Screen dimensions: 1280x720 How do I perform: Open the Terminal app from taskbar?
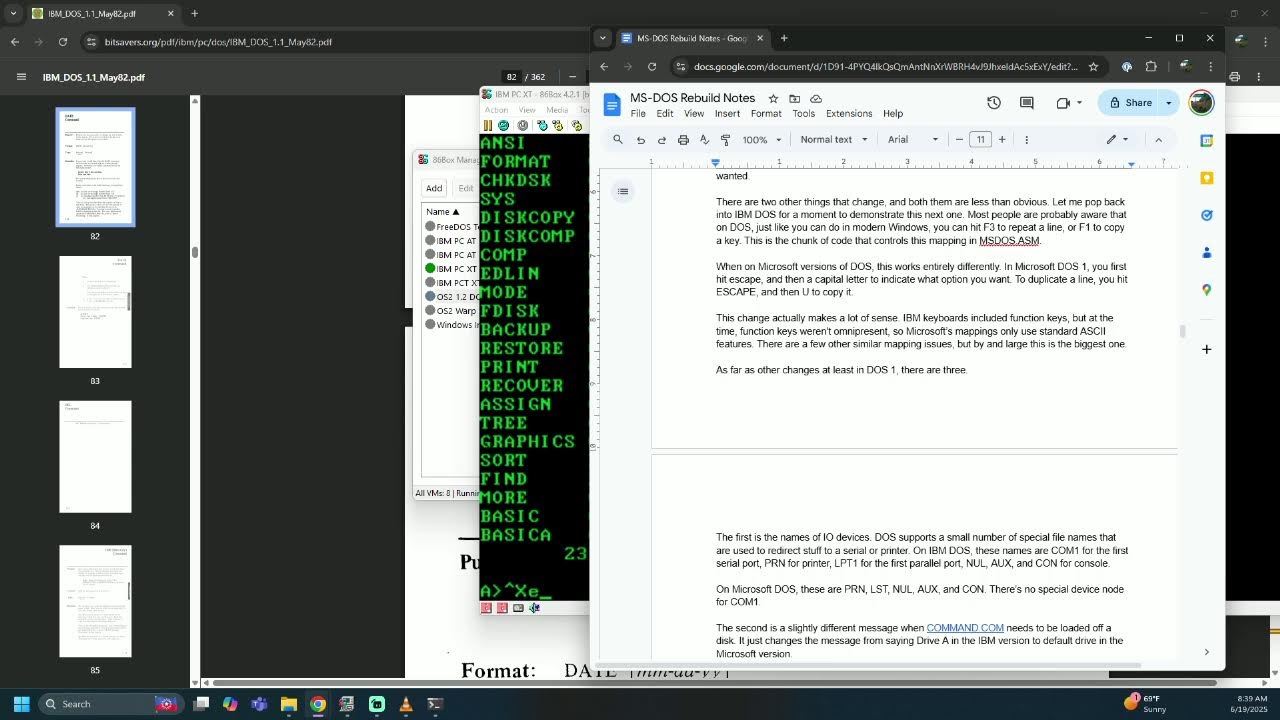pos(435,704)
